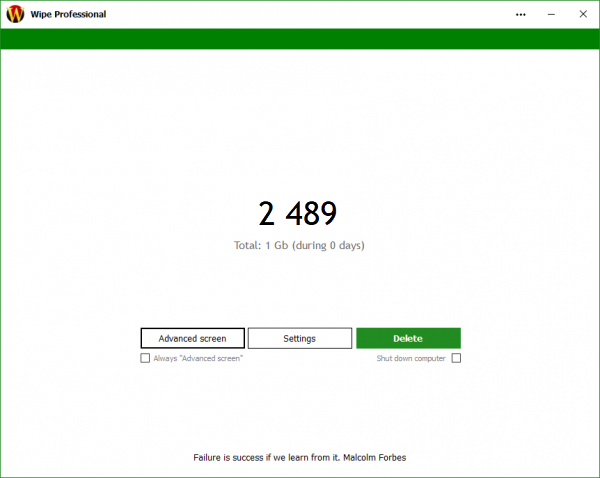
Task: Close the Wipe Professional window
Action: point(583,14)
